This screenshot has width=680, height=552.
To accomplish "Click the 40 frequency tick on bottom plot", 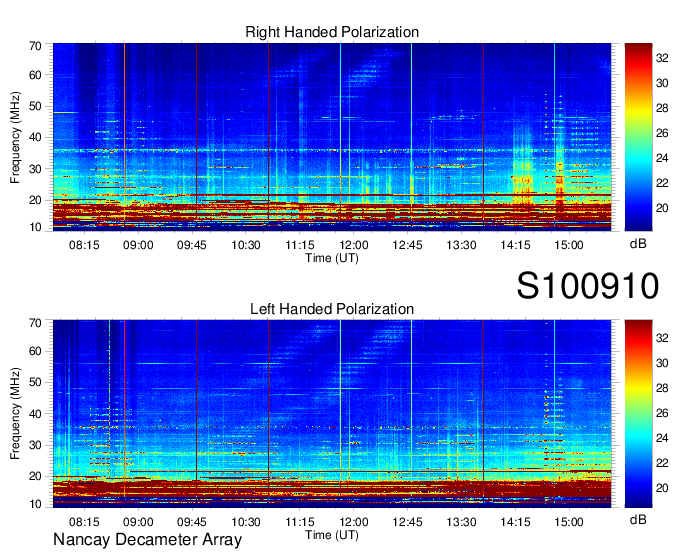I will (35, 414).
